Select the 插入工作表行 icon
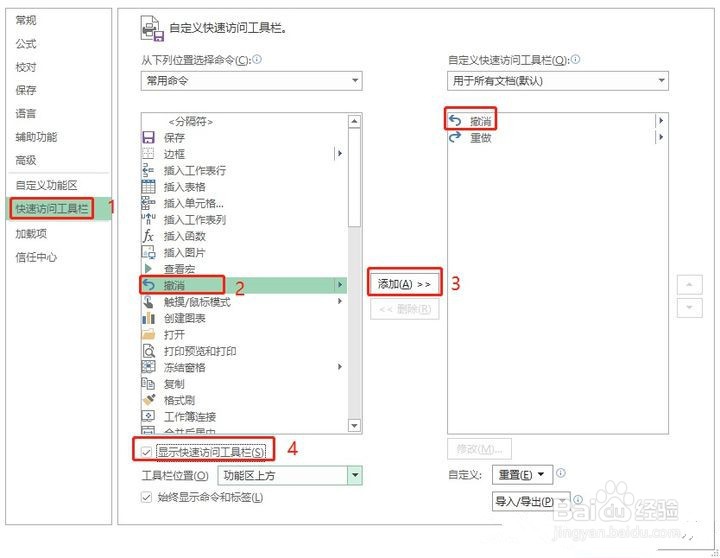The height and width of the screenshot is (558, 720). pos(148,170)
